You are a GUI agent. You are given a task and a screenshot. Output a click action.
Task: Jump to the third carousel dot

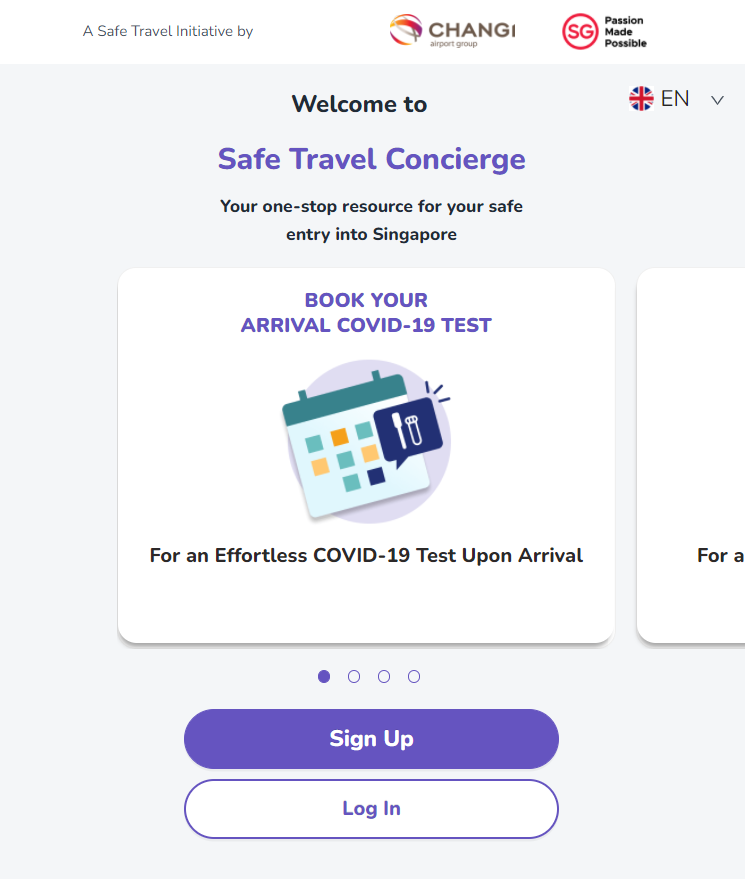pyautogui.click(x=384, y=677)
